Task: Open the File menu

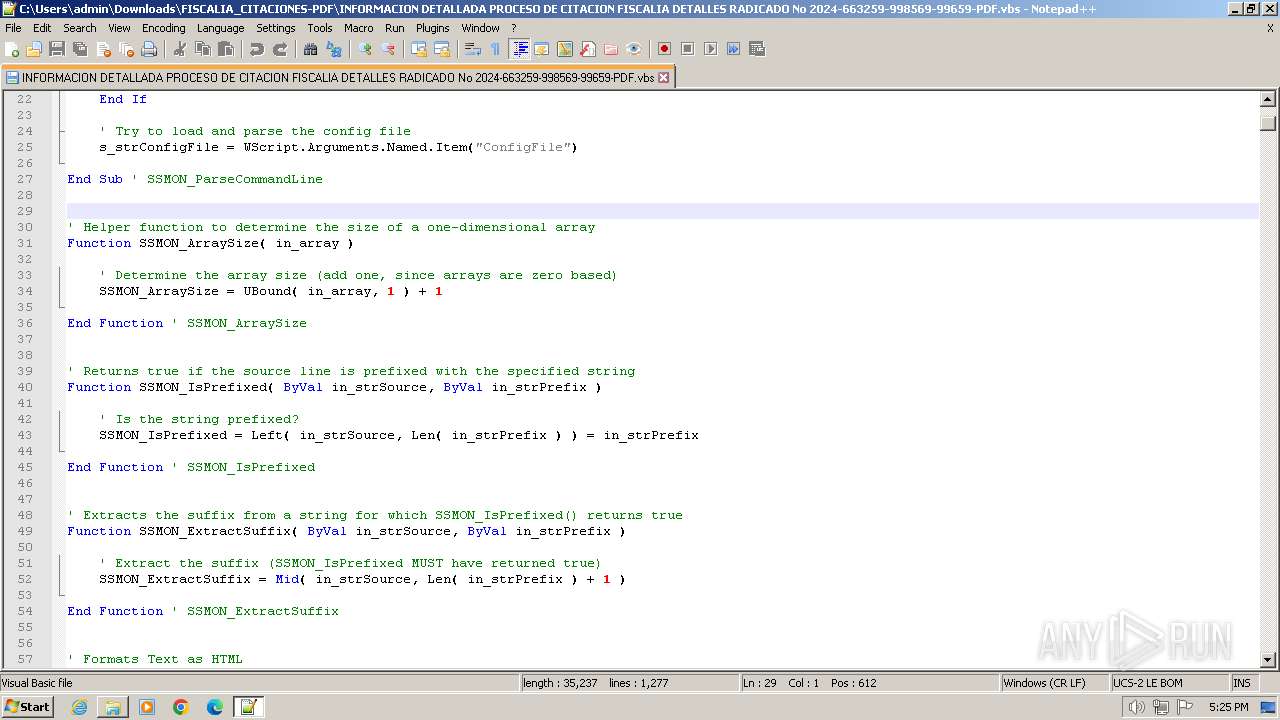Action: [13, 28]
